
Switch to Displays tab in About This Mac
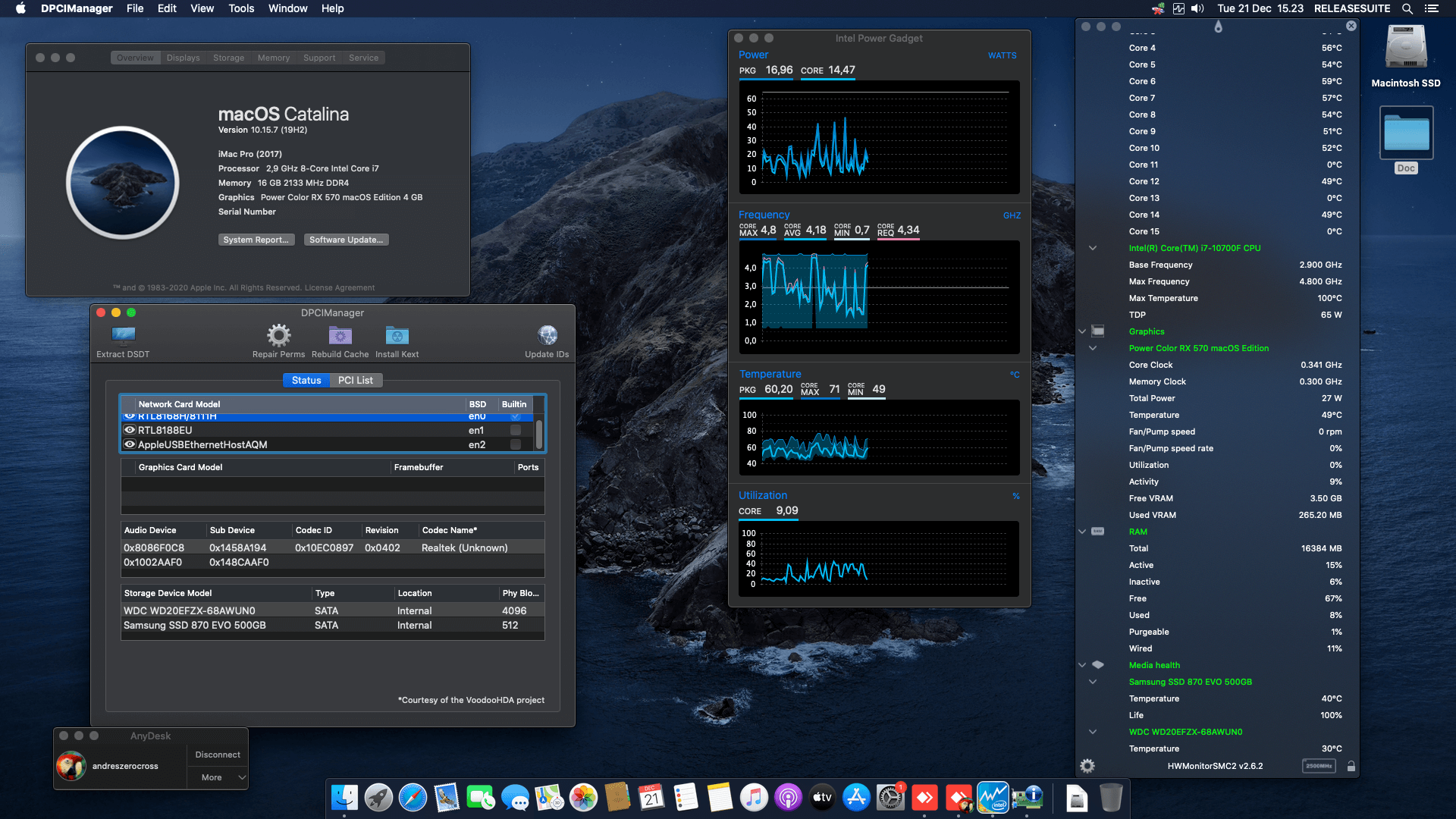click(184, 58)
